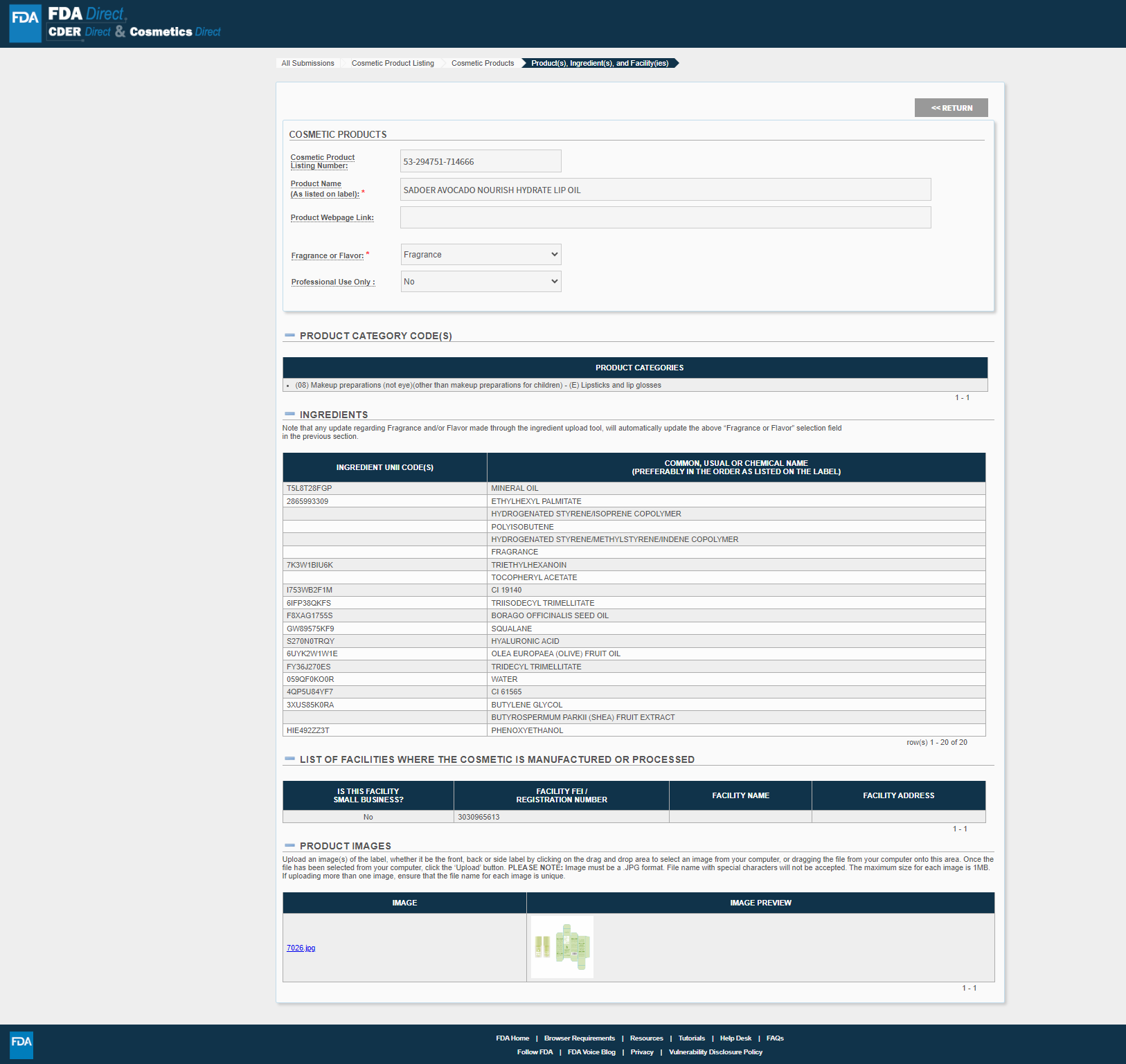The height and width of the screenshot is (1064, 1126).
Task: Collapse the Product Images section
Action: [289, 846]
